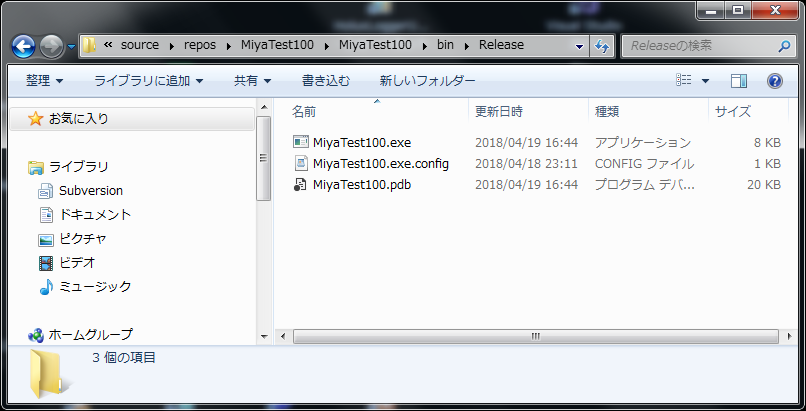Open the ドキュメント library
Screen dimensions: 806x411
click(95, 215)
